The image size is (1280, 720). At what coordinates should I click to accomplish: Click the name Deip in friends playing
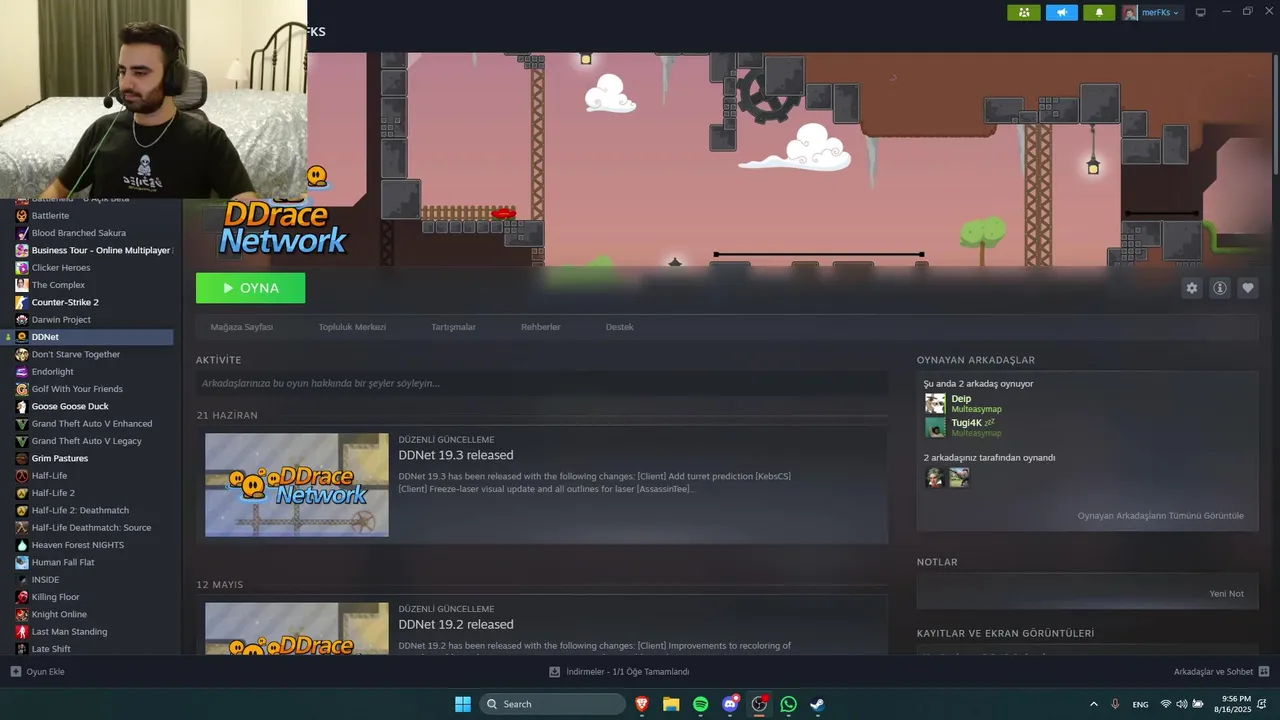pyautogui.click(x=961, y=399)
